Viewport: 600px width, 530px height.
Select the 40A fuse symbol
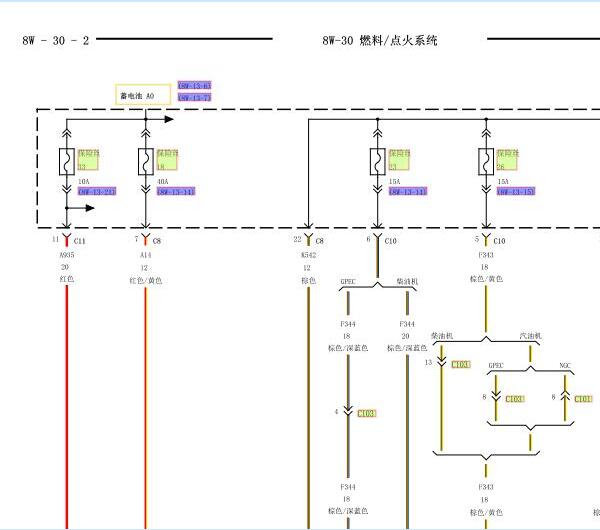point(145,162)
